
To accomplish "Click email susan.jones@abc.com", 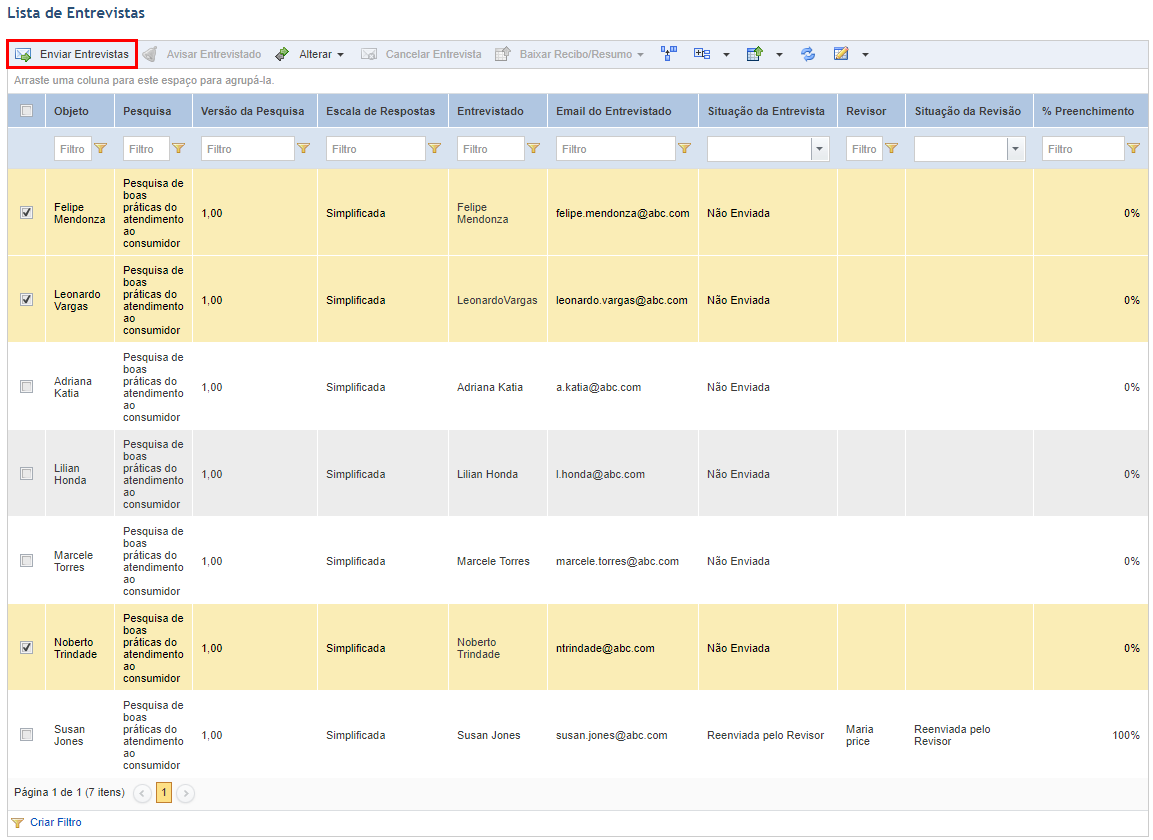I will click(x=612, y=735).
